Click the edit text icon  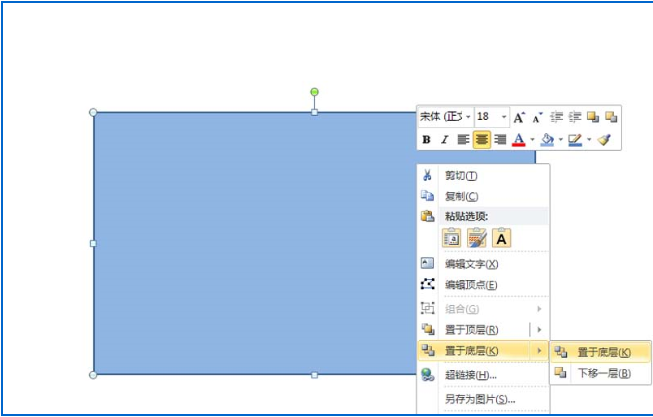pyautogui.click(x=427, y=263)
